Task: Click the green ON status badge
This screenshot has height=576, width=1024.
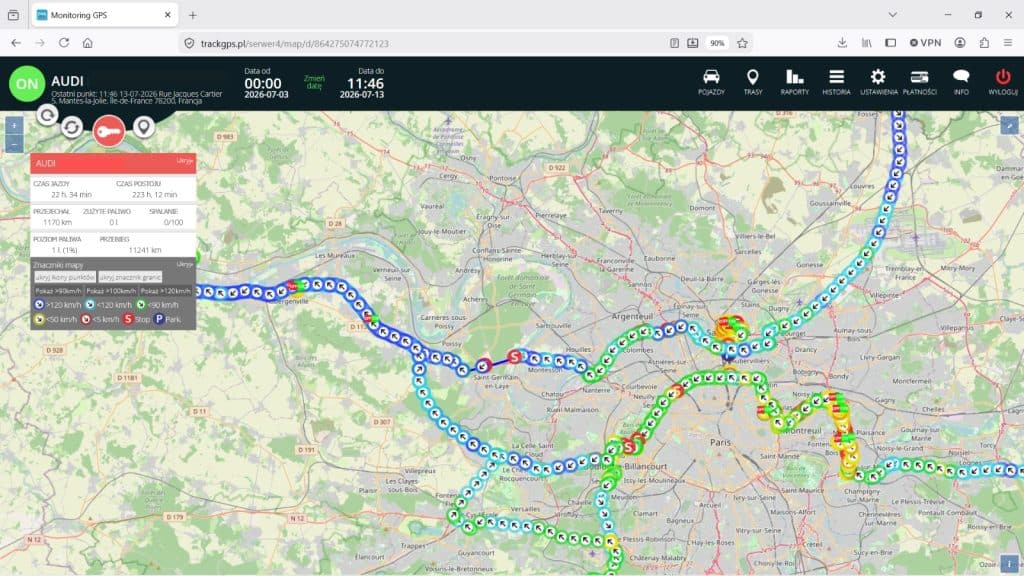Action: [27, 84]
